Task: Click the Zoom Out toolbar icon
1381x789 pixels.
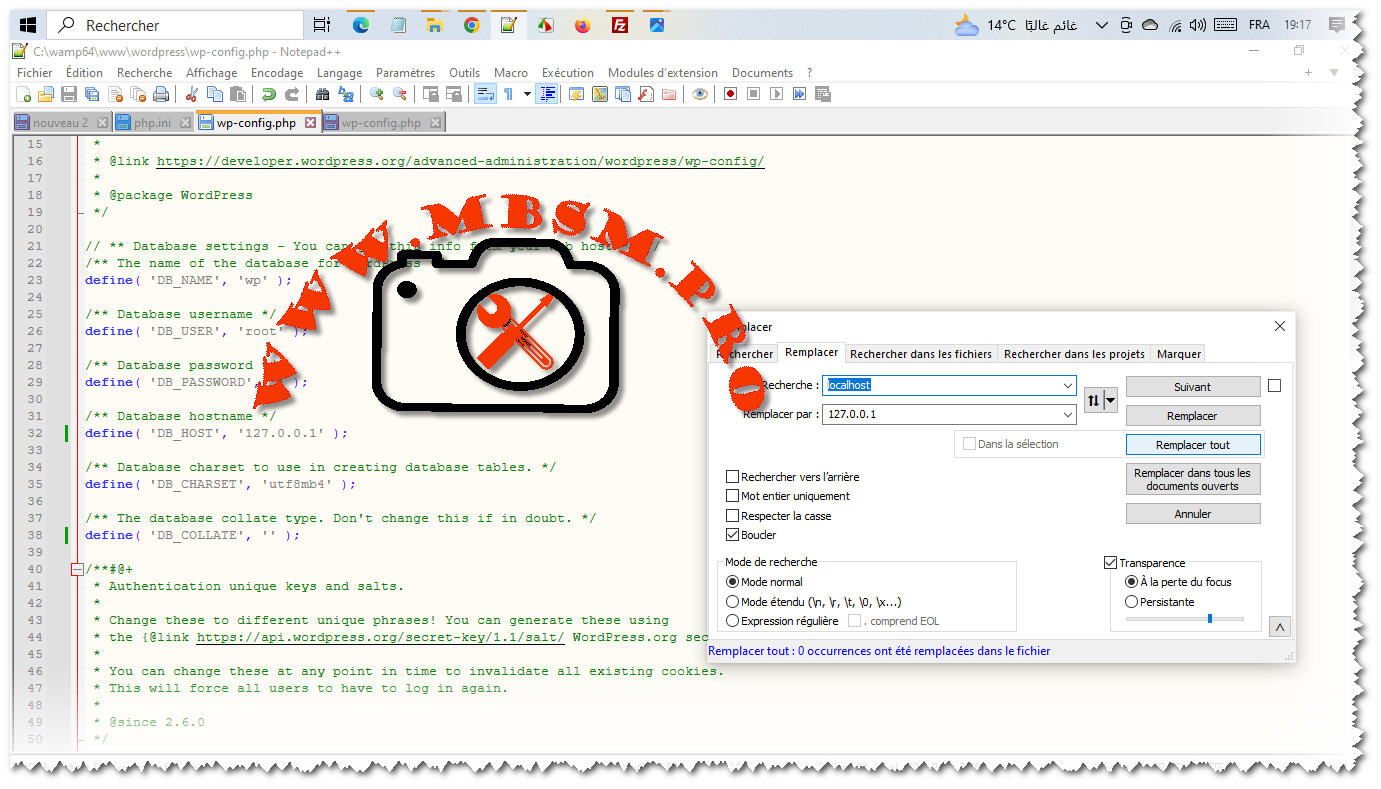Action: [x=400, y=94]
